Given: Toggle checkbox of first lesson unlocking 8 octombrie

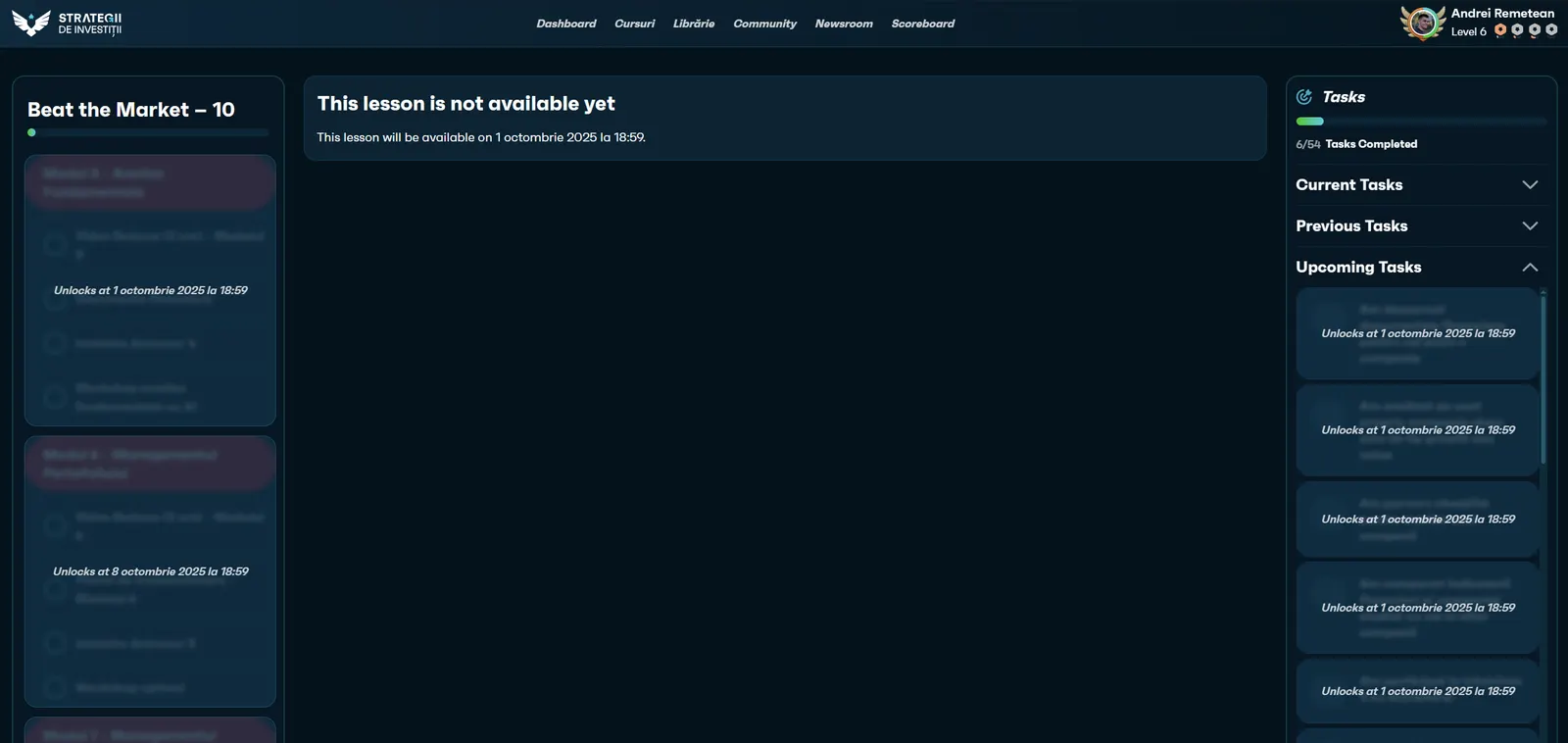Looking at the screenshot, I should point(55,525).
